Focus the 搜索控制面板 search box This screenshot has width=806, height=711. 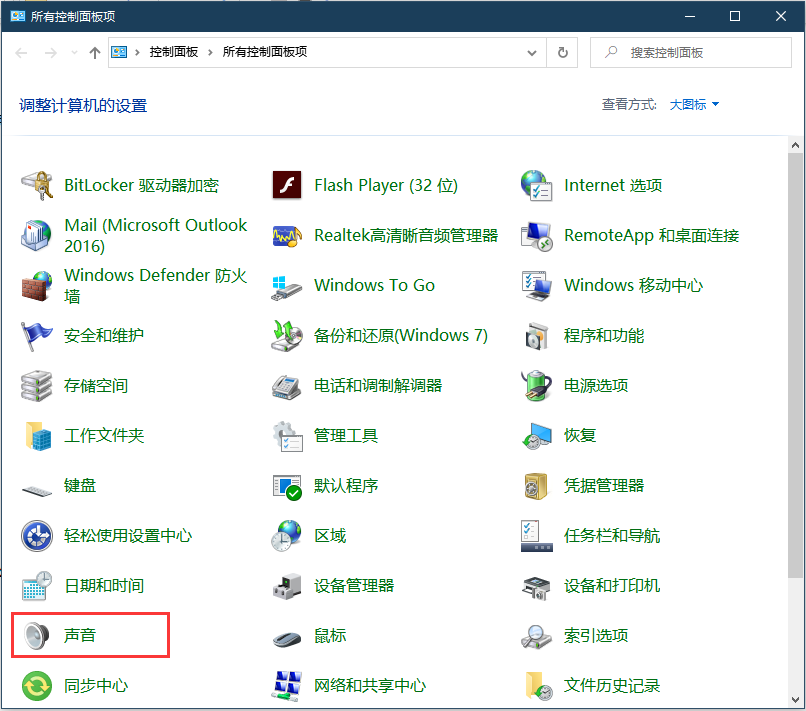click(691, 52)
